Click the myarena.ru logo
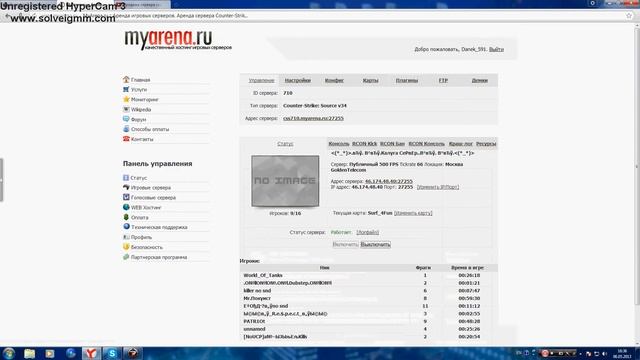This screenshot has width=640, height=360. (x=178, y=40)
